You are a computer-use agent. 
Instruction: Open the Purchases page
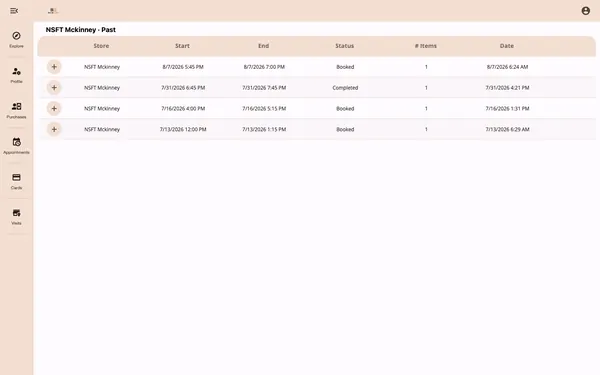pos(16,110)
